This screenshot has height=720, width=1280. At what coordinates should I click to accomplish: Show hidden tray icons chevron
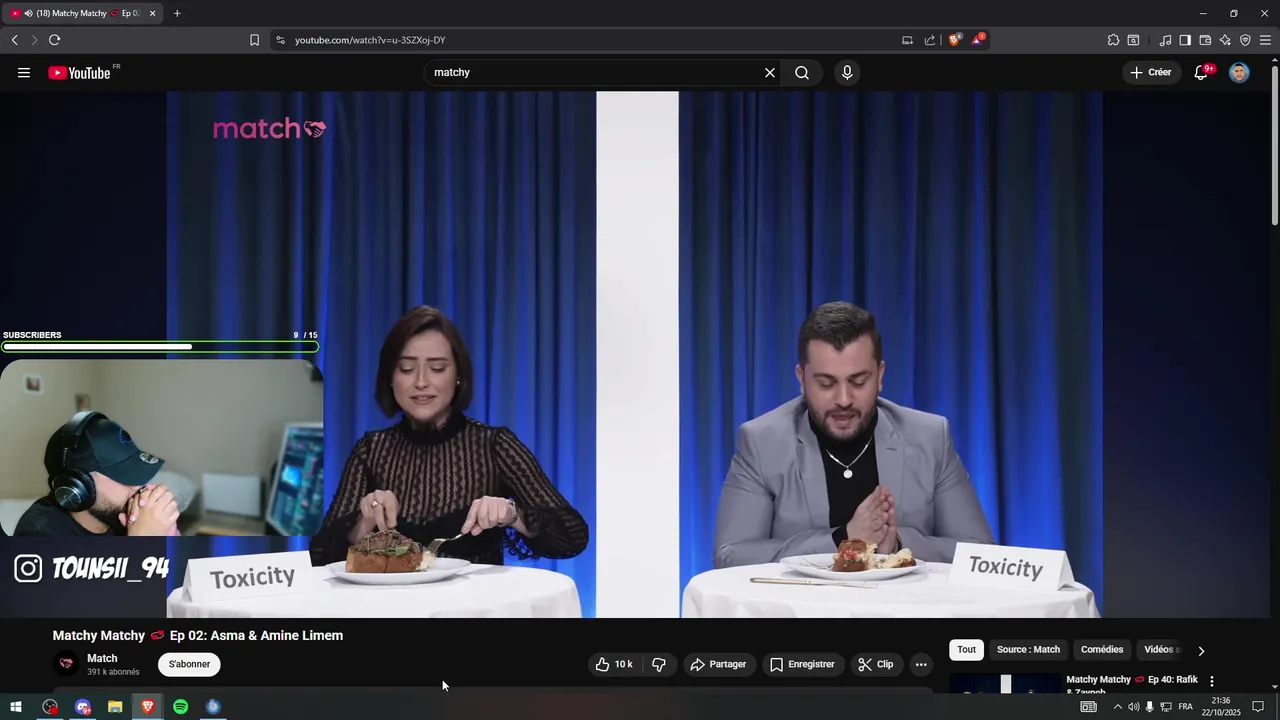pos(1117,707)
